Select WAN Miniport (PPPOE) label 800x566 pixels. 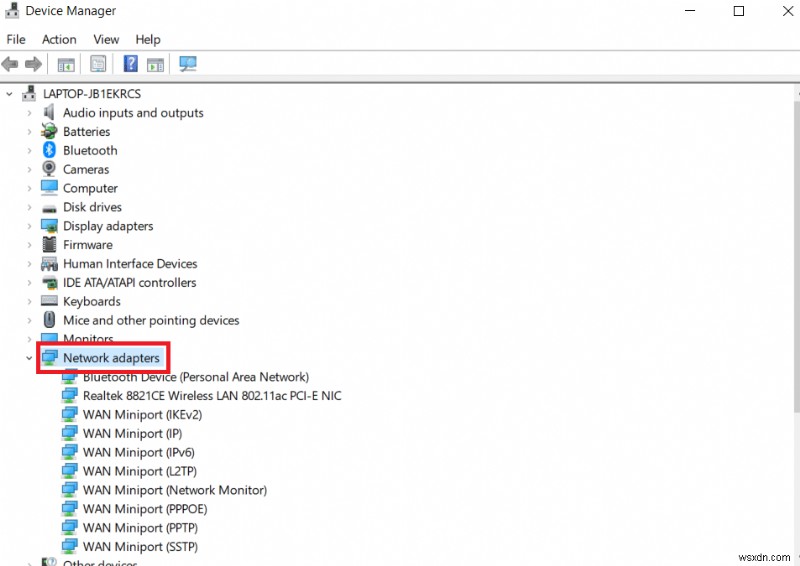[145, 509]
